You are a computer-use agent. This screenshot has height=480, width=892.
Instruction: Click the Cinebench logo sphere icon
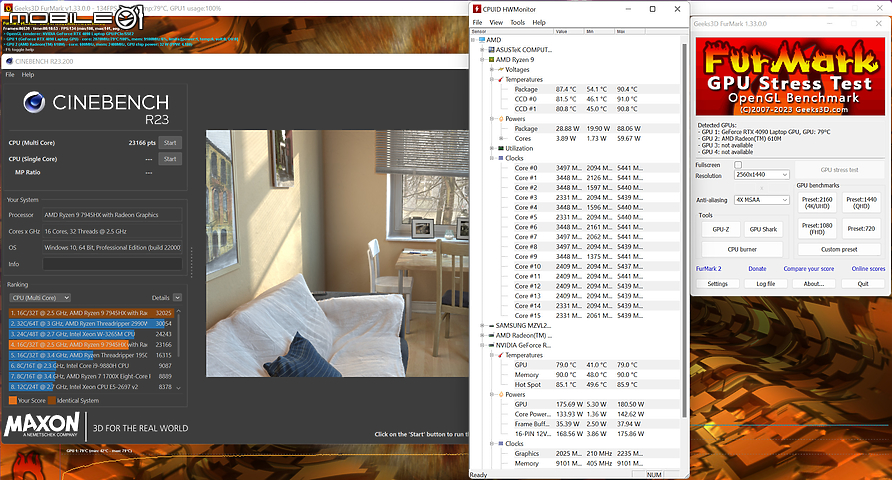point(34,102)
